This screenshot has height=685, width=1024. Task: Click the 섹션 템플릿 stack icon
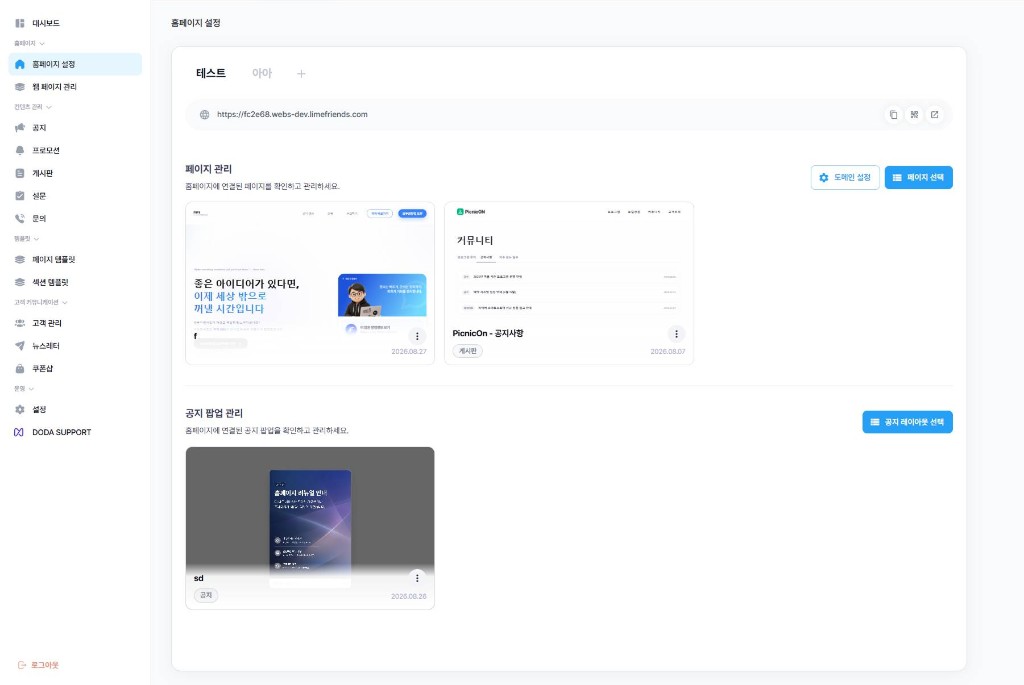(x=20, y=283)
